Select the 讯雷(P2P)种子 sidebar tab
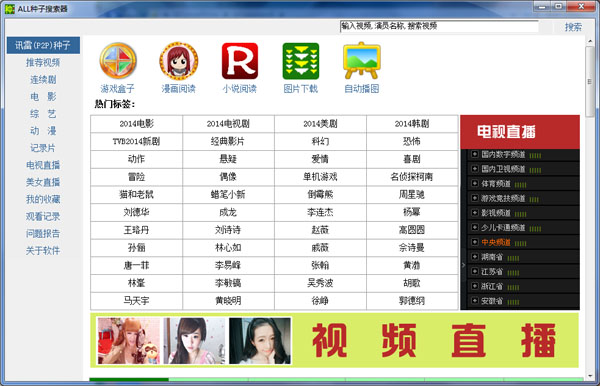 point(43,45)
